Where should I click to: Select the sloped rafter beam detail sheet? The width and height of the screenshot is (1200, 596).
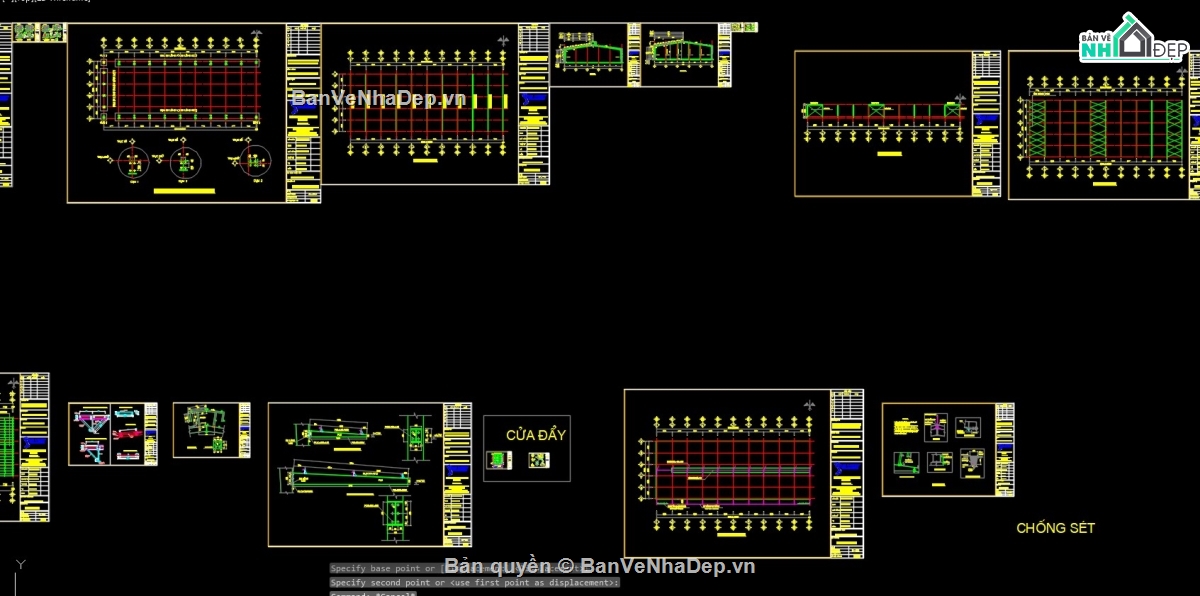click(356, 474)
